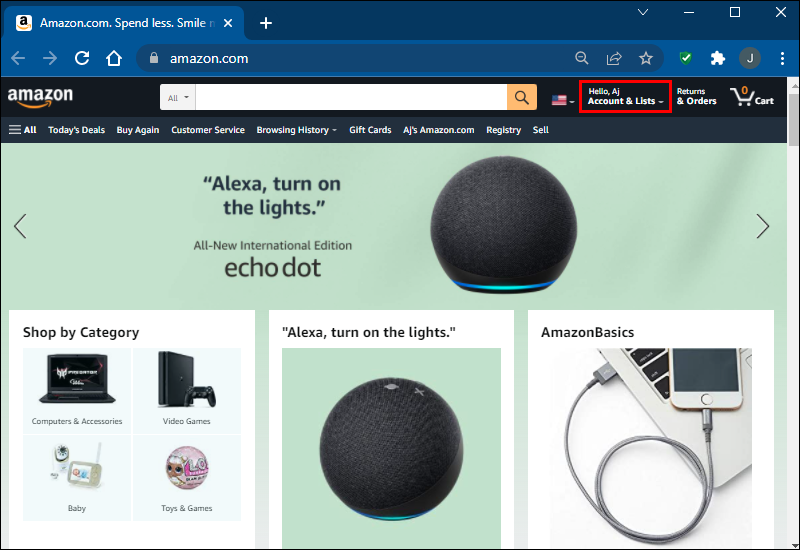
Task: Open Toys & Games category
Action: click(x=187, y=478)
